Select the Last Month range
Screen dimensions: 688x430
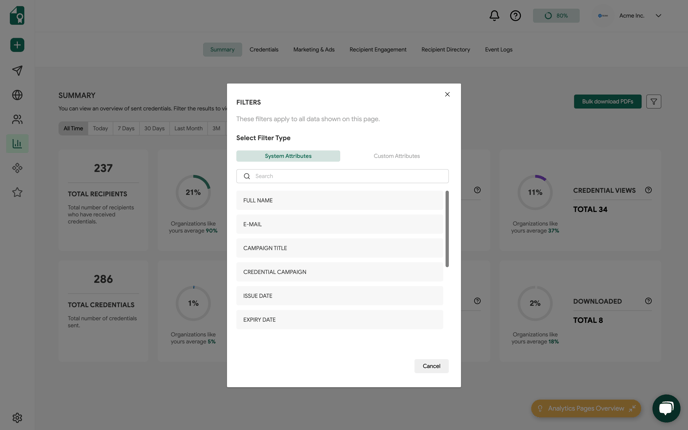click(x=188, y=129)
